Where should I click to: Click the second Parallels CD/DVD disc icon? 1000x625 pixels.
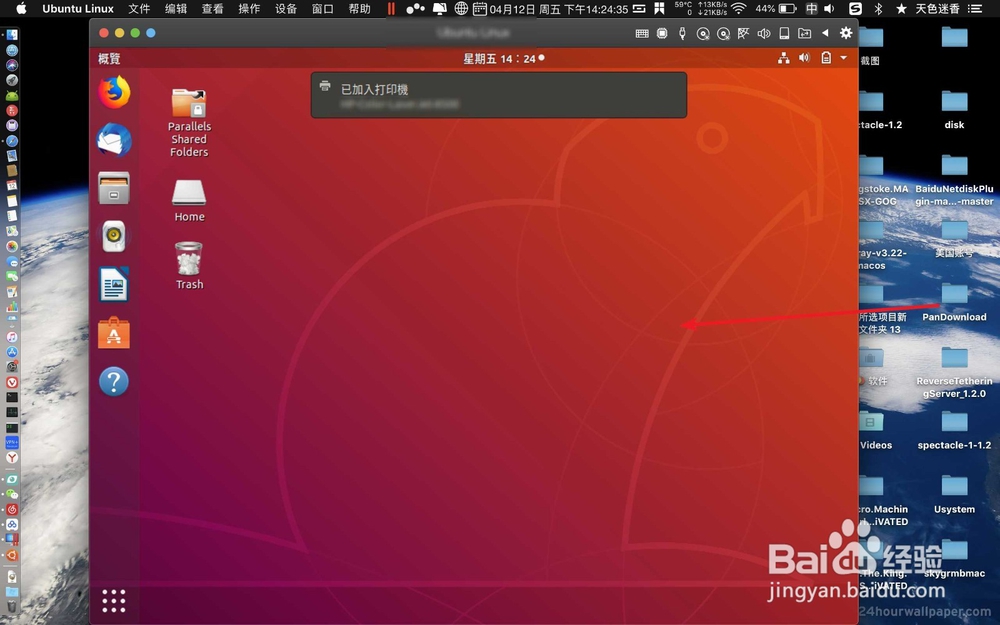[723, 34]
